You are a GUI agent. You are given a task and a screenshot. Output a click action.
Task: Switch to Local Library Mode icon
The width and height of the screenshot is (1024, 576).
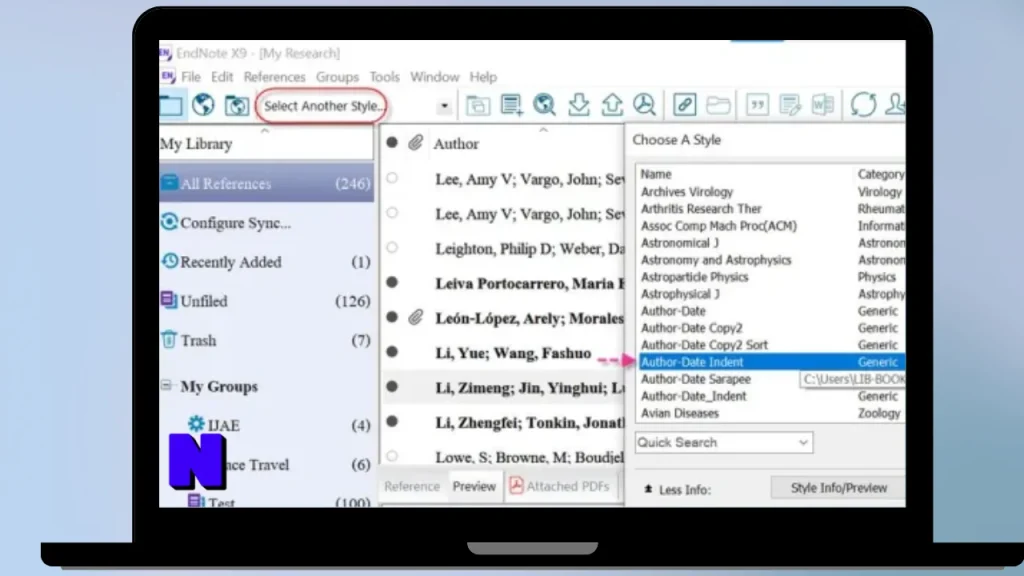[171, 105]
